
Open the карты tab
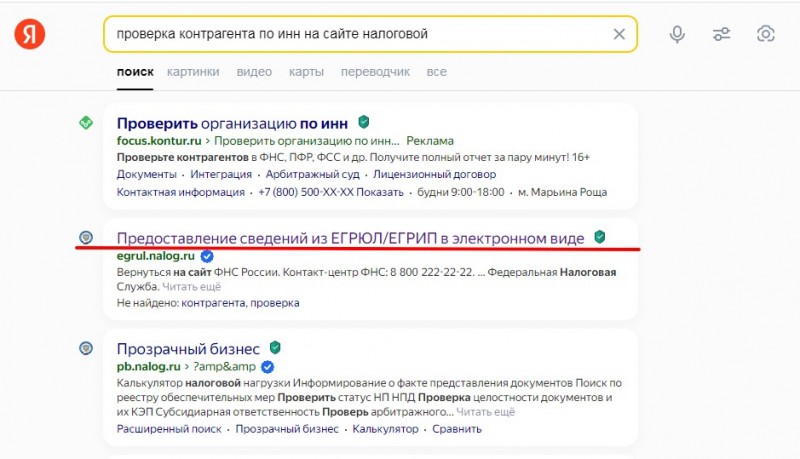tap(306, 72)
